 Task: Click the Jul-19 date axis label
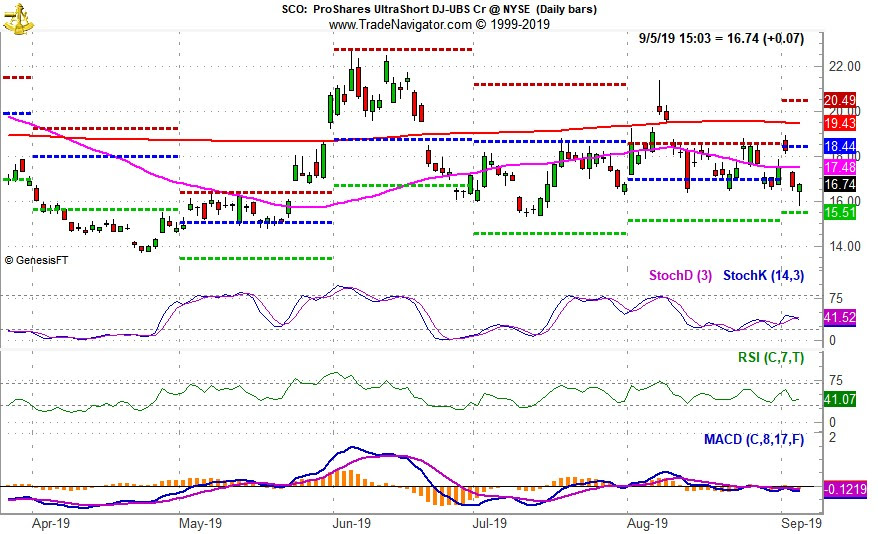(490, 523)
